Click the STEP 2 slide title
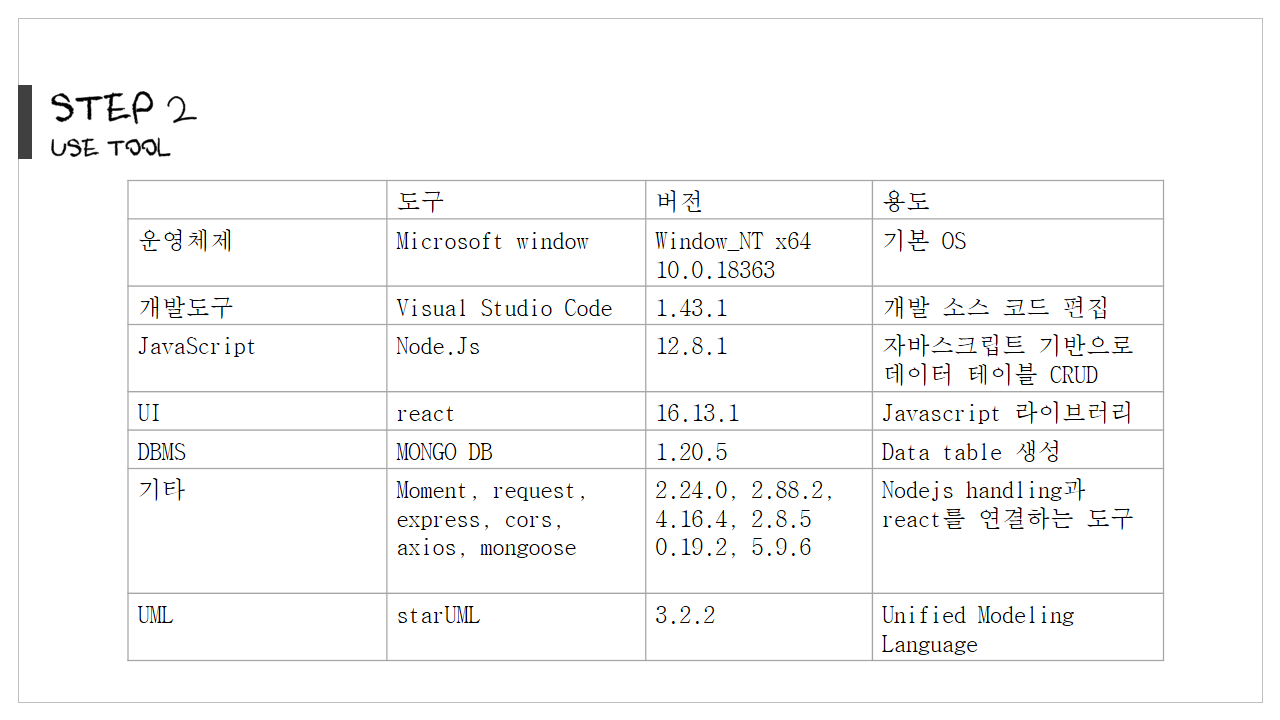Image resolution: width=1280 pixels, height=720 pixels. pyautogui.click(x=123, y=108)
